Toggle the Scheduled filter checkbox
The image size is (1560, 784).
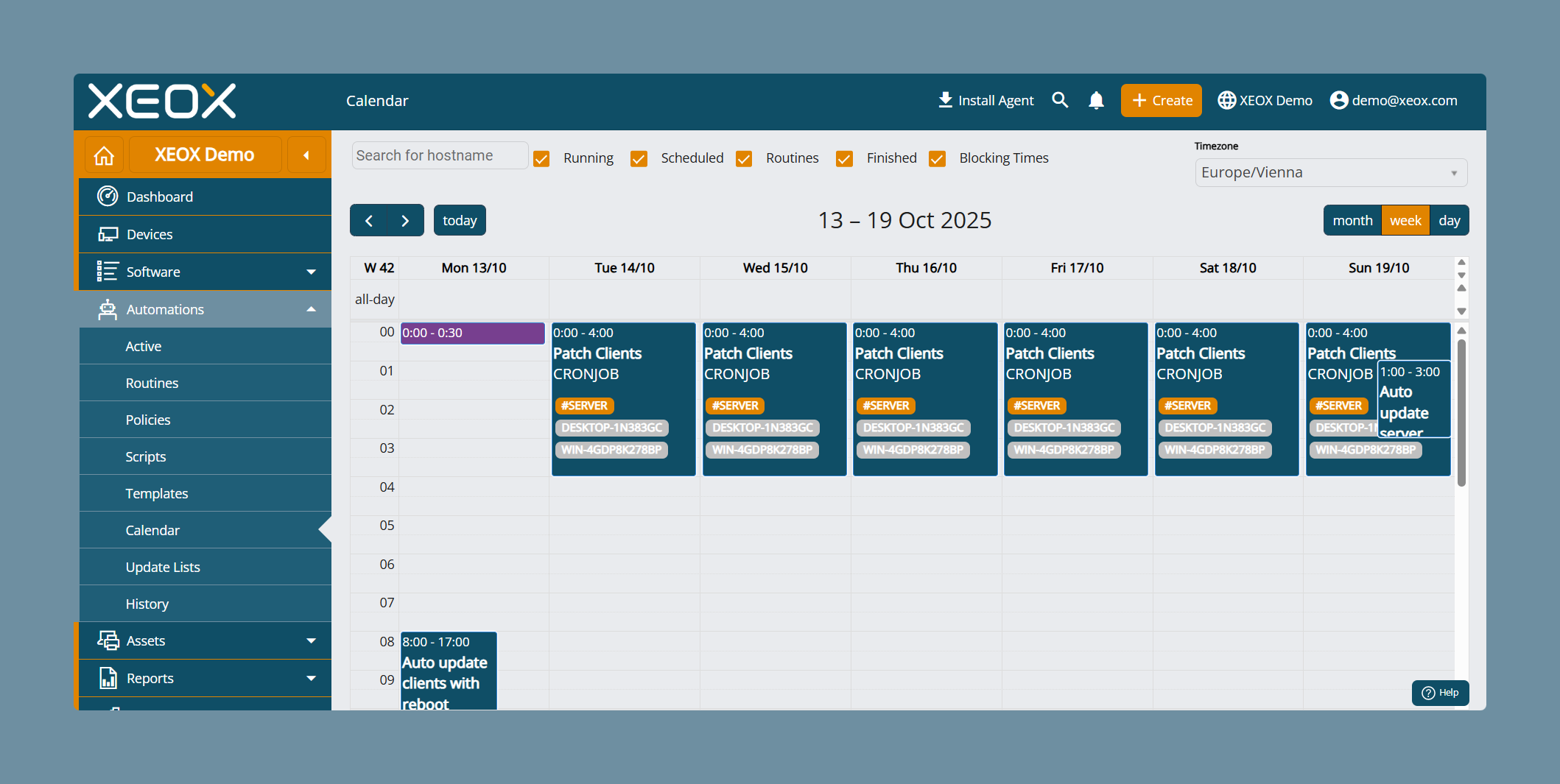coord(639,158)
